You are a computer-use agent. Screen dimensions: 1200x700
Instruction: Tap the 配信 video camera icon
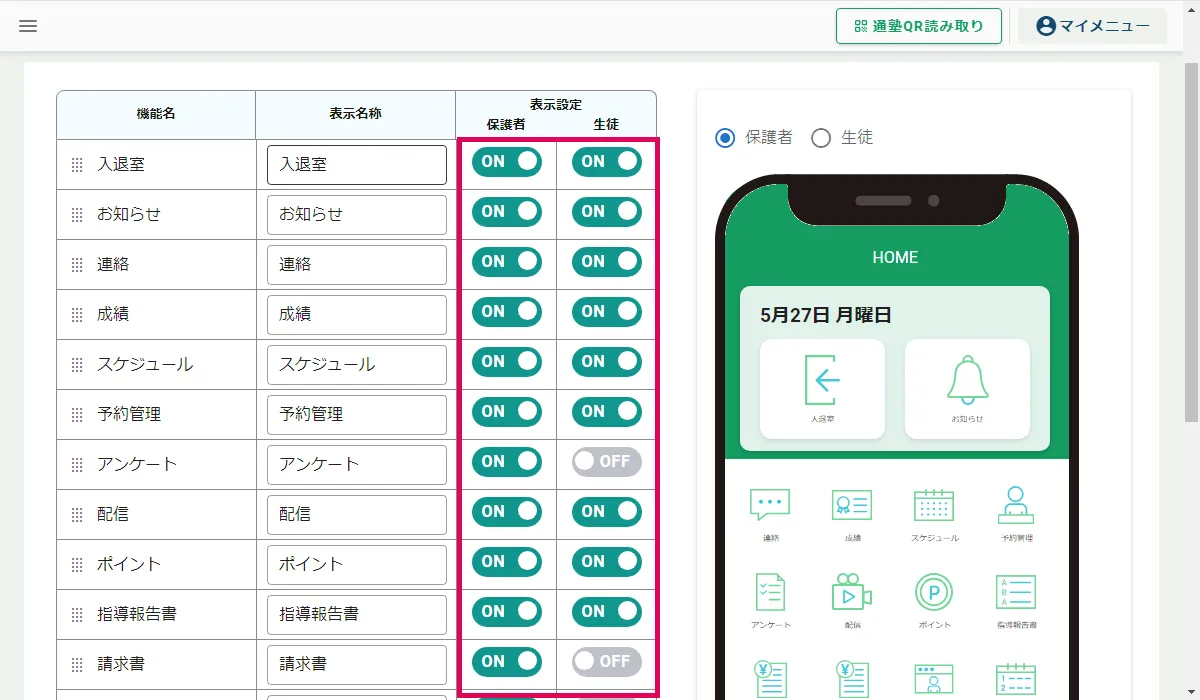click(852, 592)
